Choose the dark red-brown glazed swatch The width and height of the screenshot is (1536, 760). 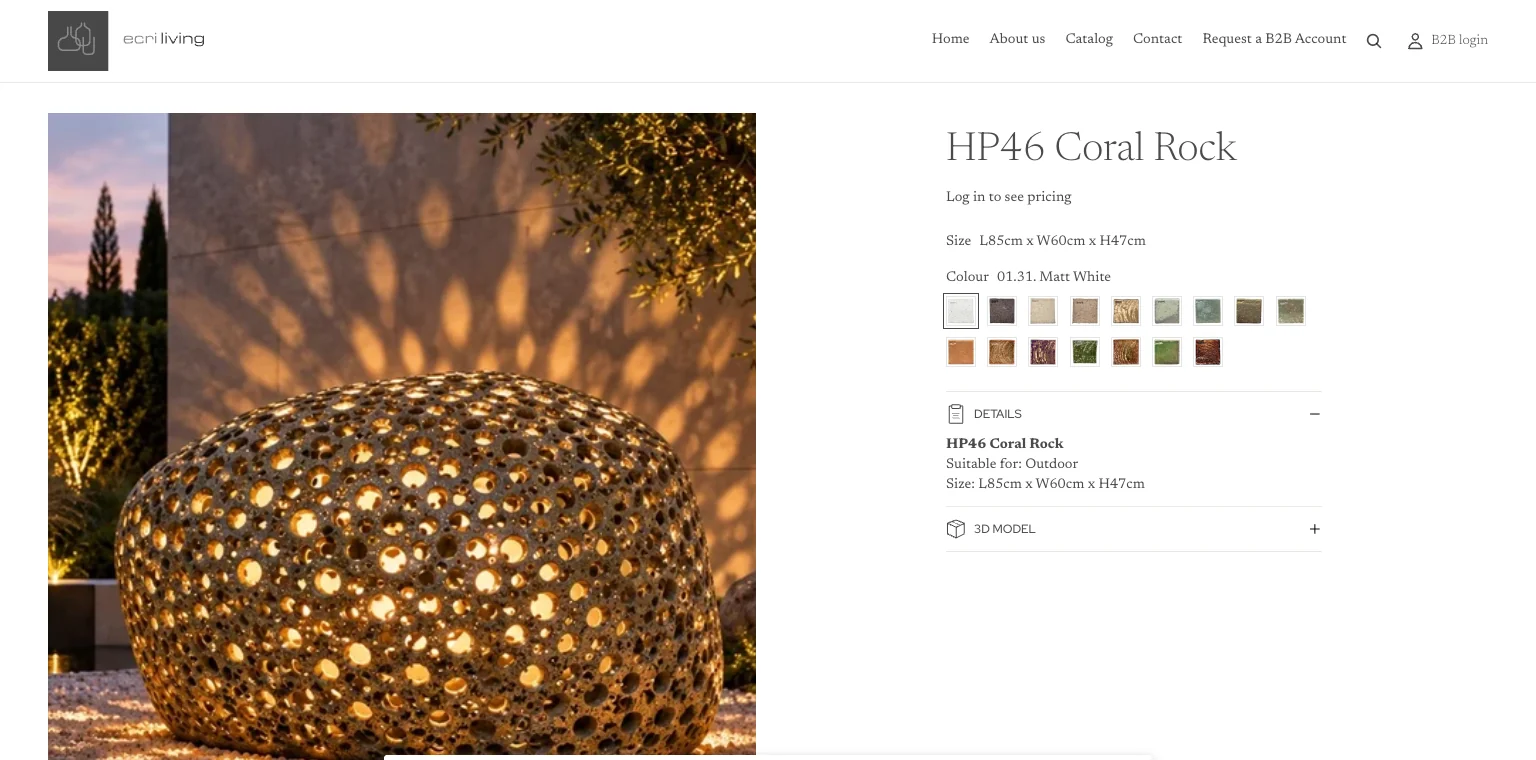(1208, 352)
